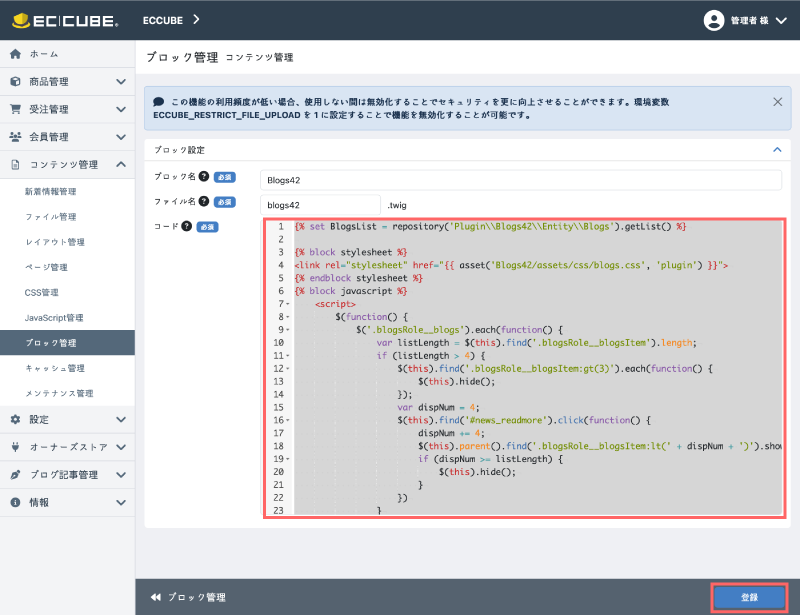Click the content management document icon
The height and width of the screenshot is (615, 800).
(x=16, y=164)
